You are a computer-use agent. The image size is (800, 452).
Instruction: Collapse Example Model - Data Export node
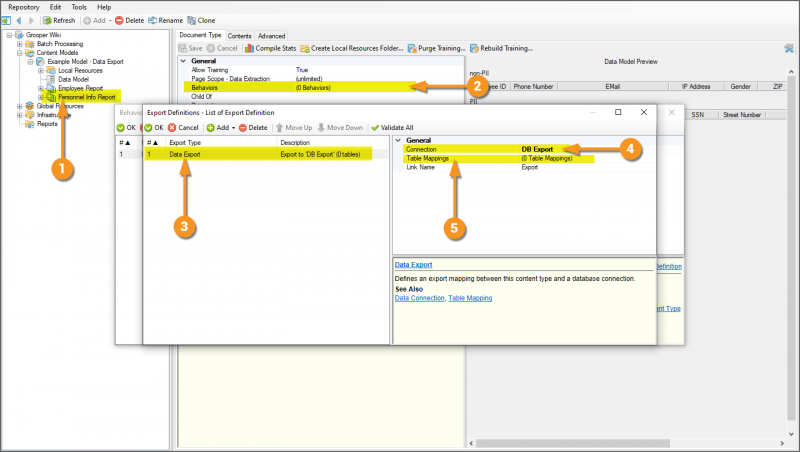pyautogui.click(x=31, y=62)
